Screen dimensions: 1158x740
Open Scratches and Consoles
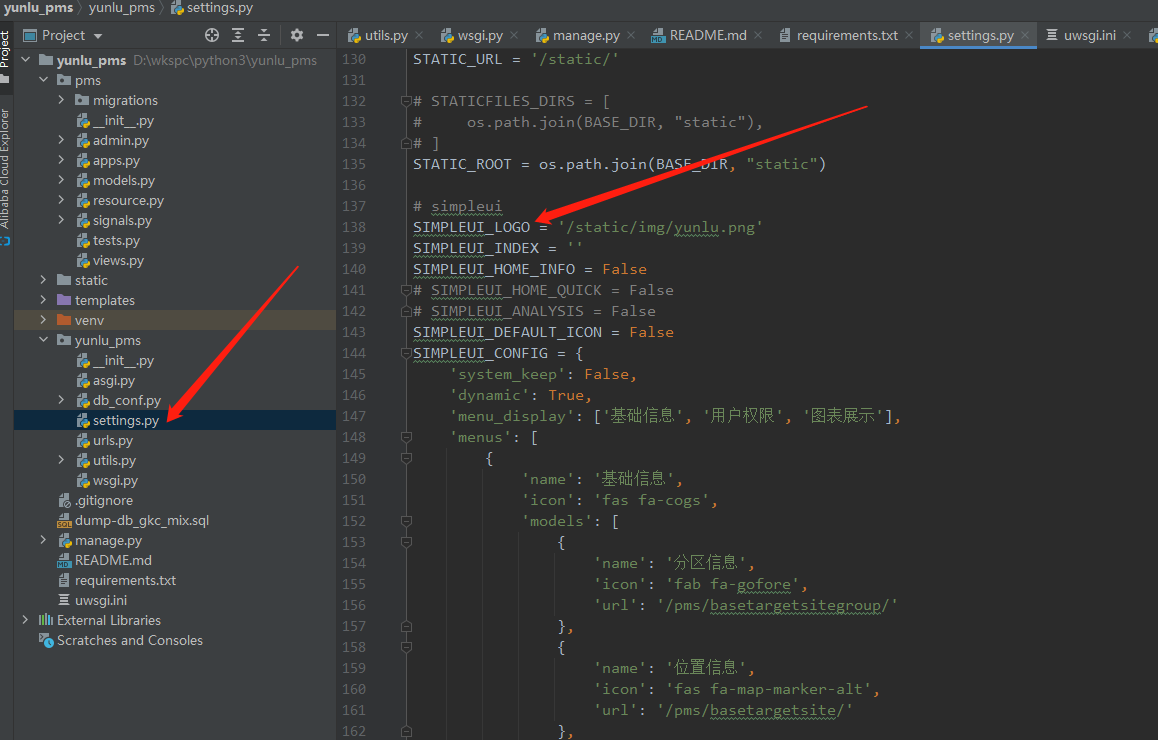(x=129, y=640)
